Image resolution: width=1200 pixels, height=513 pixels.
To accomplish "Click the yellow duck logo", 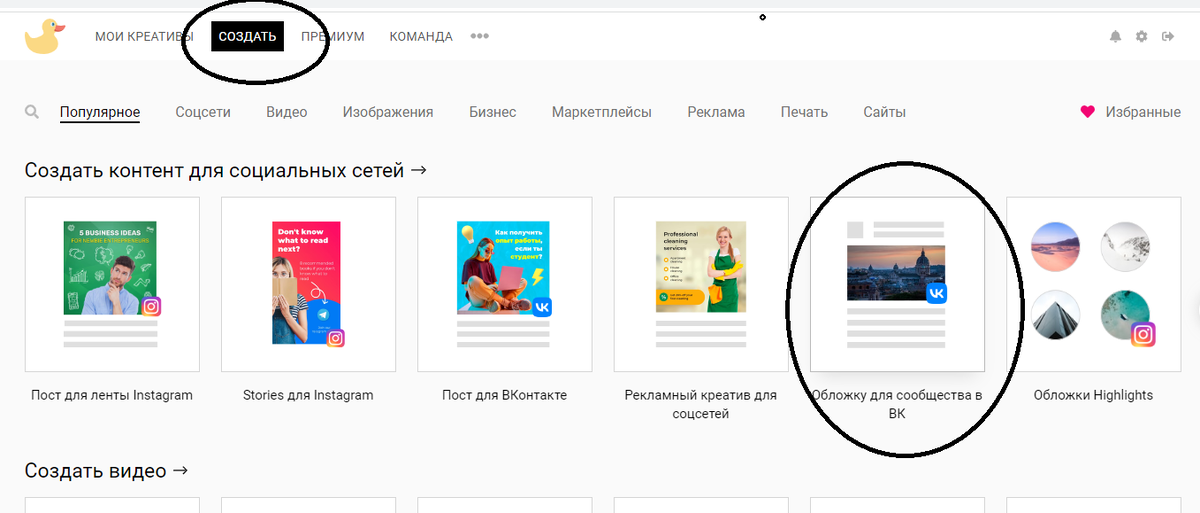I will point(45,36).
